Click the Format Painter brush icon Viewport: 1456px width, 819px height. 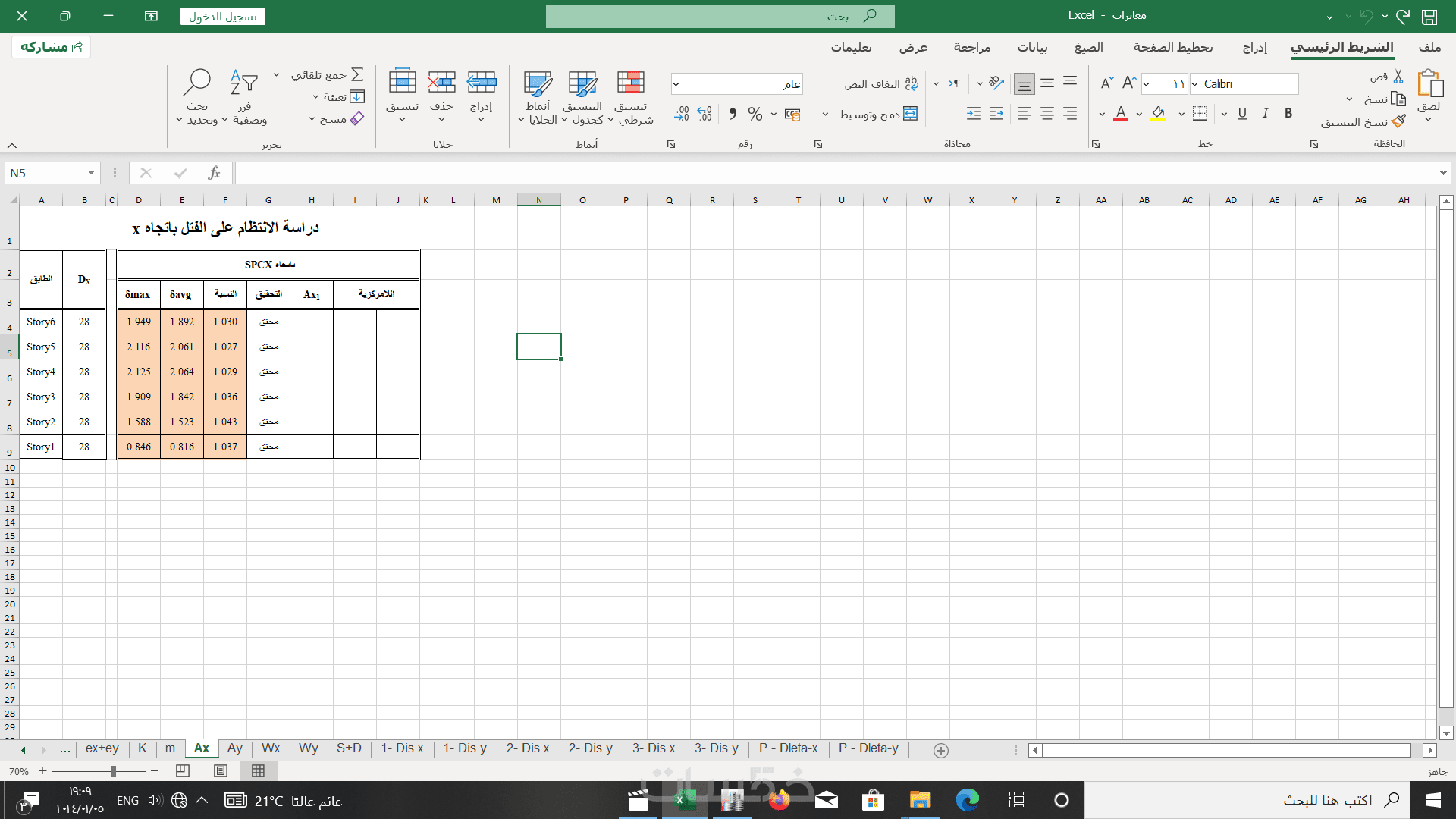[x=1398, y=121]
